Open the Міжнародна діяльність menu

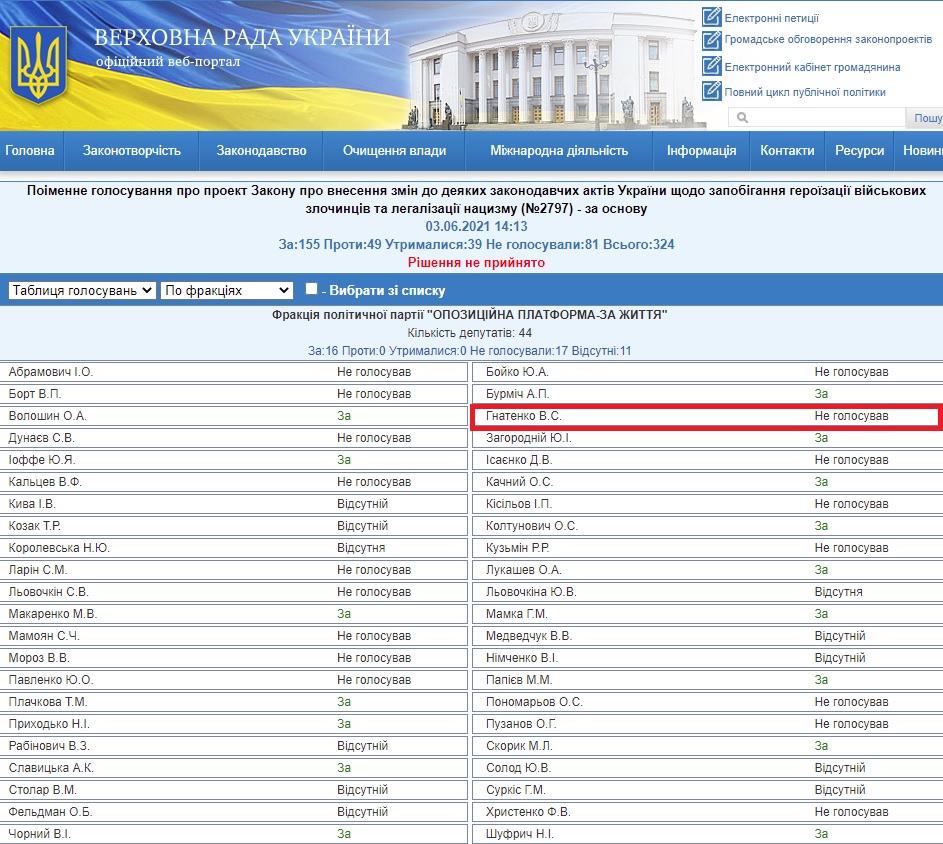[x=559, y=151]
